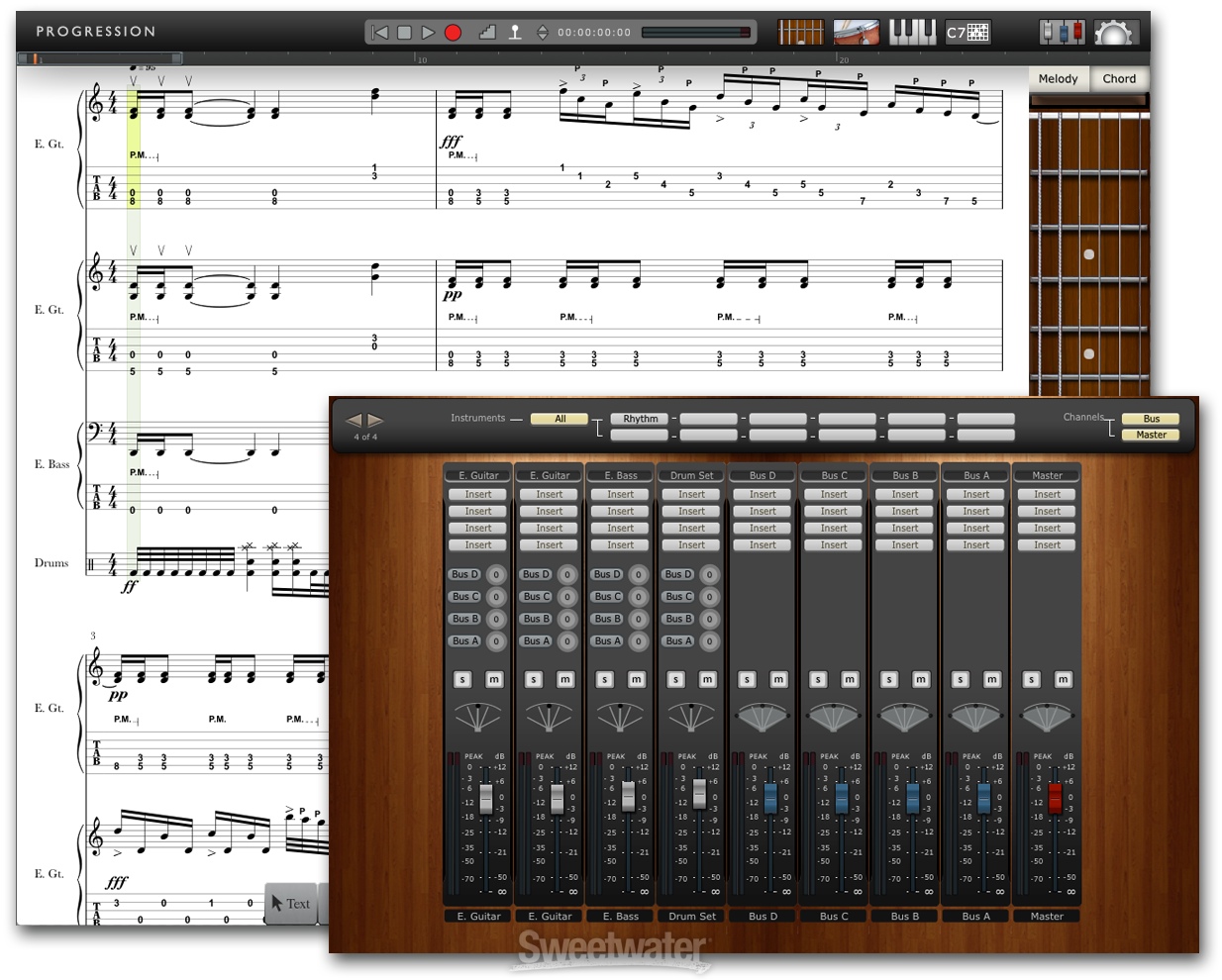The image size is (1222, 980).
Task: Open settings gear icon in toolbar
Action: coord(1114,34)
